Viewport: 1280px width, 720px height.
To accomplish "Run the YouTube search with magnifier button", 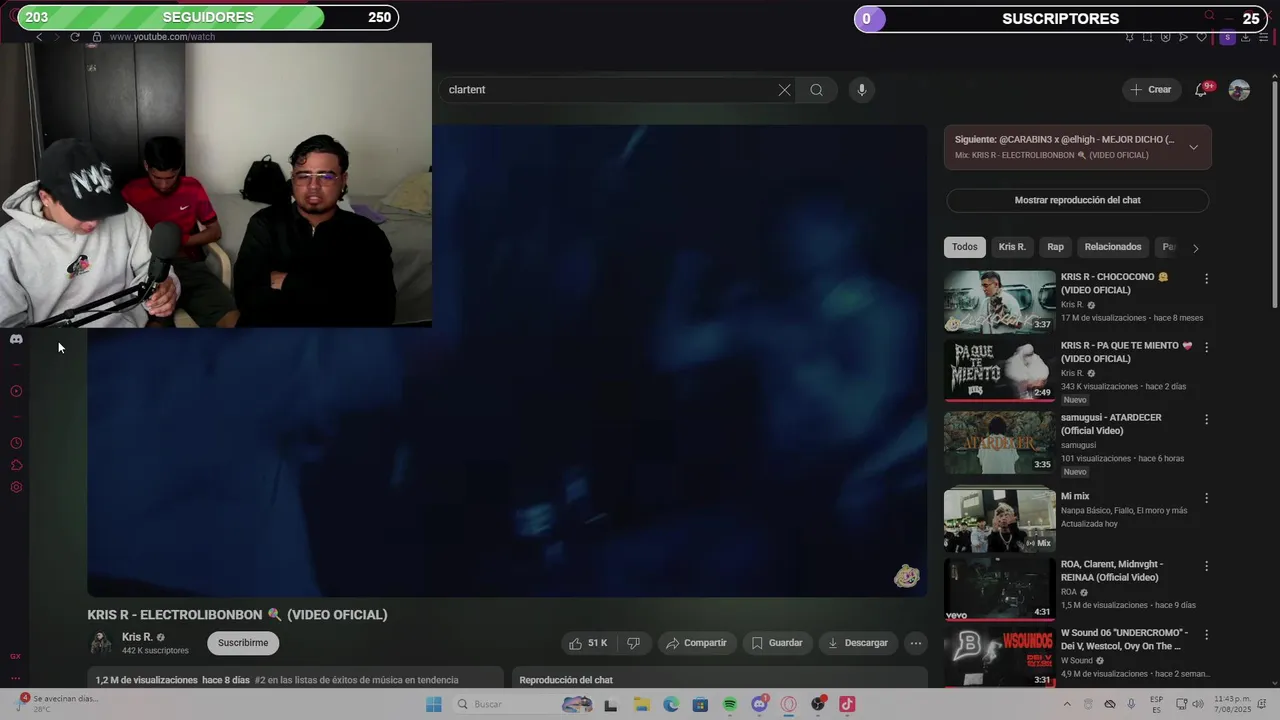I will point(817,90).
